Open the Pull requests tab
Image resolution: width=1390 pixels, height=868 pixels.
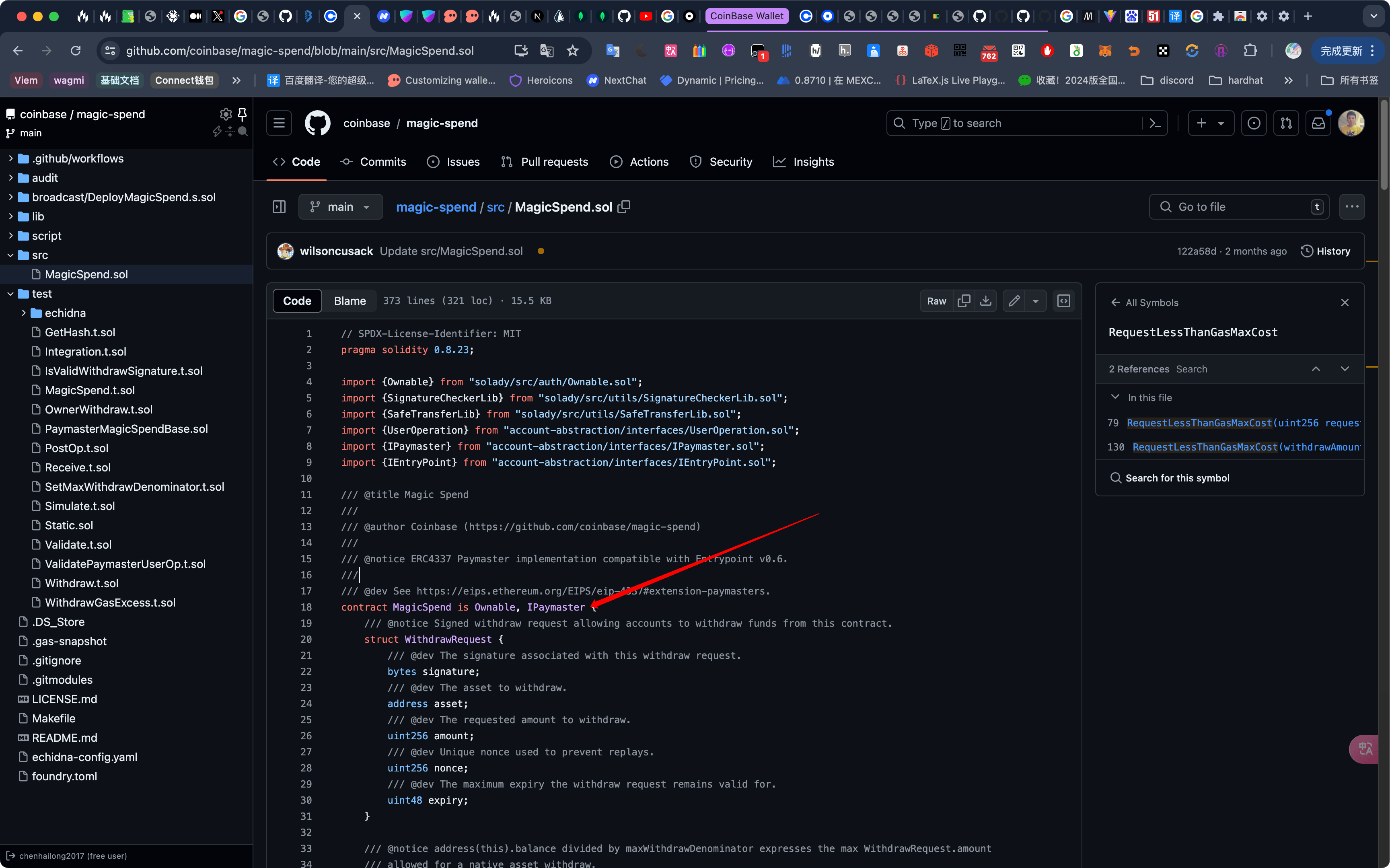[545, 162]
